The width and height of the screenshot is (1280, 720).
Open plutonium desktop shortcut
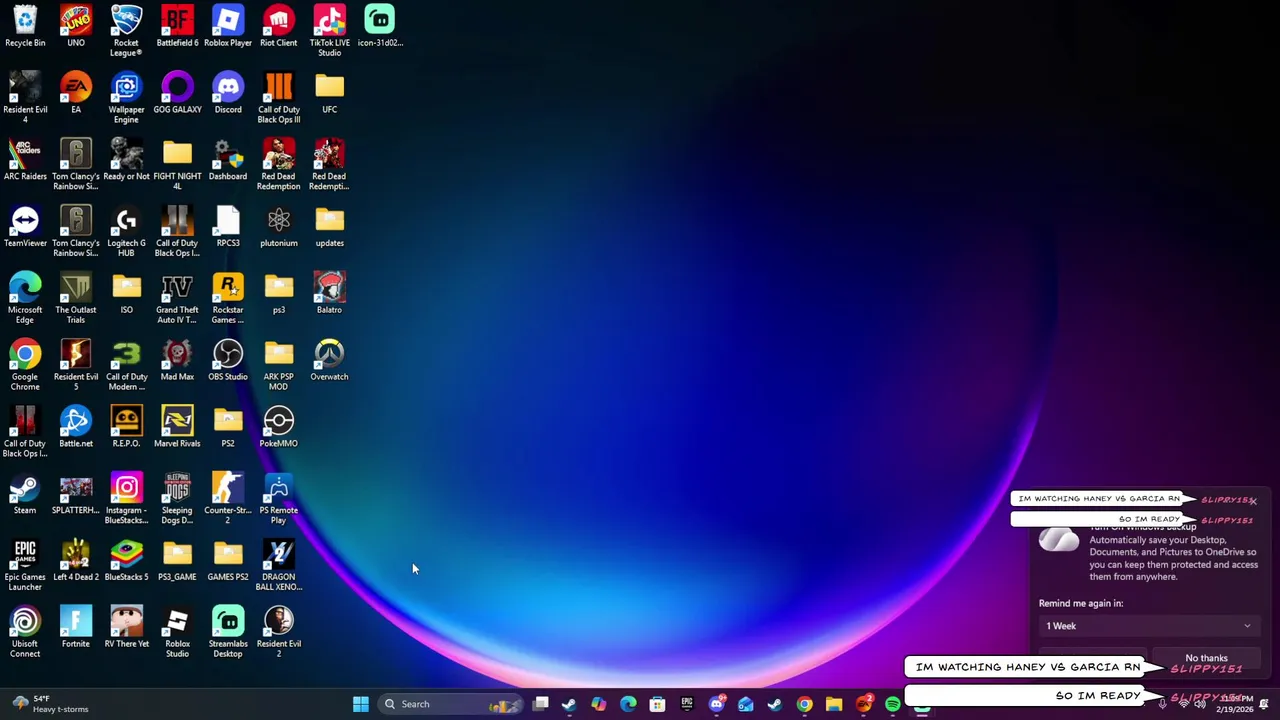tap(279, 227)
